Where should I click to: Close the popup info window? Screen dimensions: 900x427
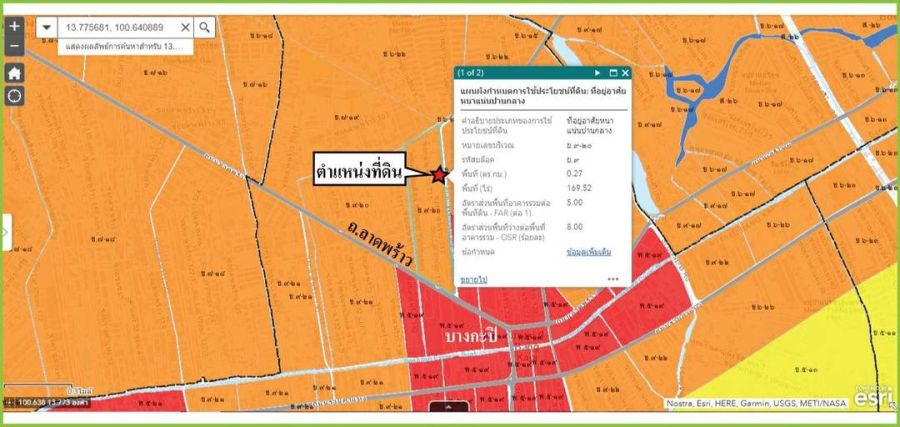point(625,73)
